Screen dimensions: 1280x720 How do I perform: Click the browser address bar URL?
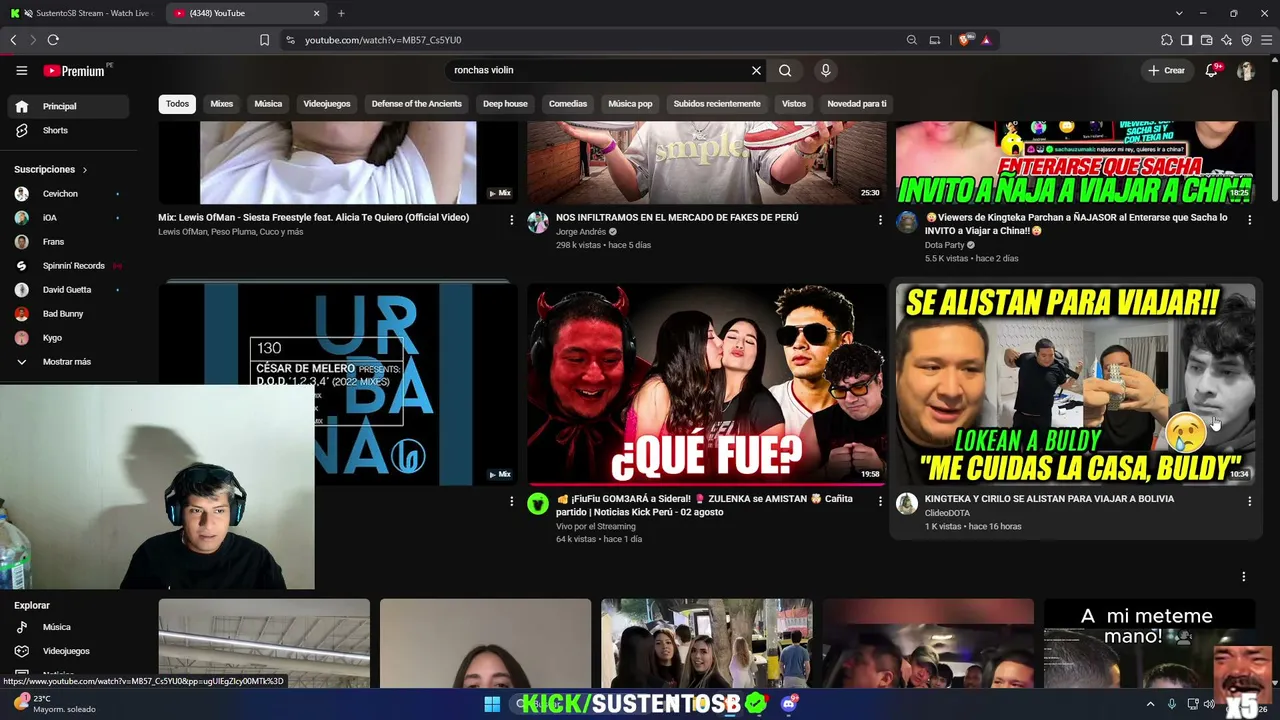383,40
